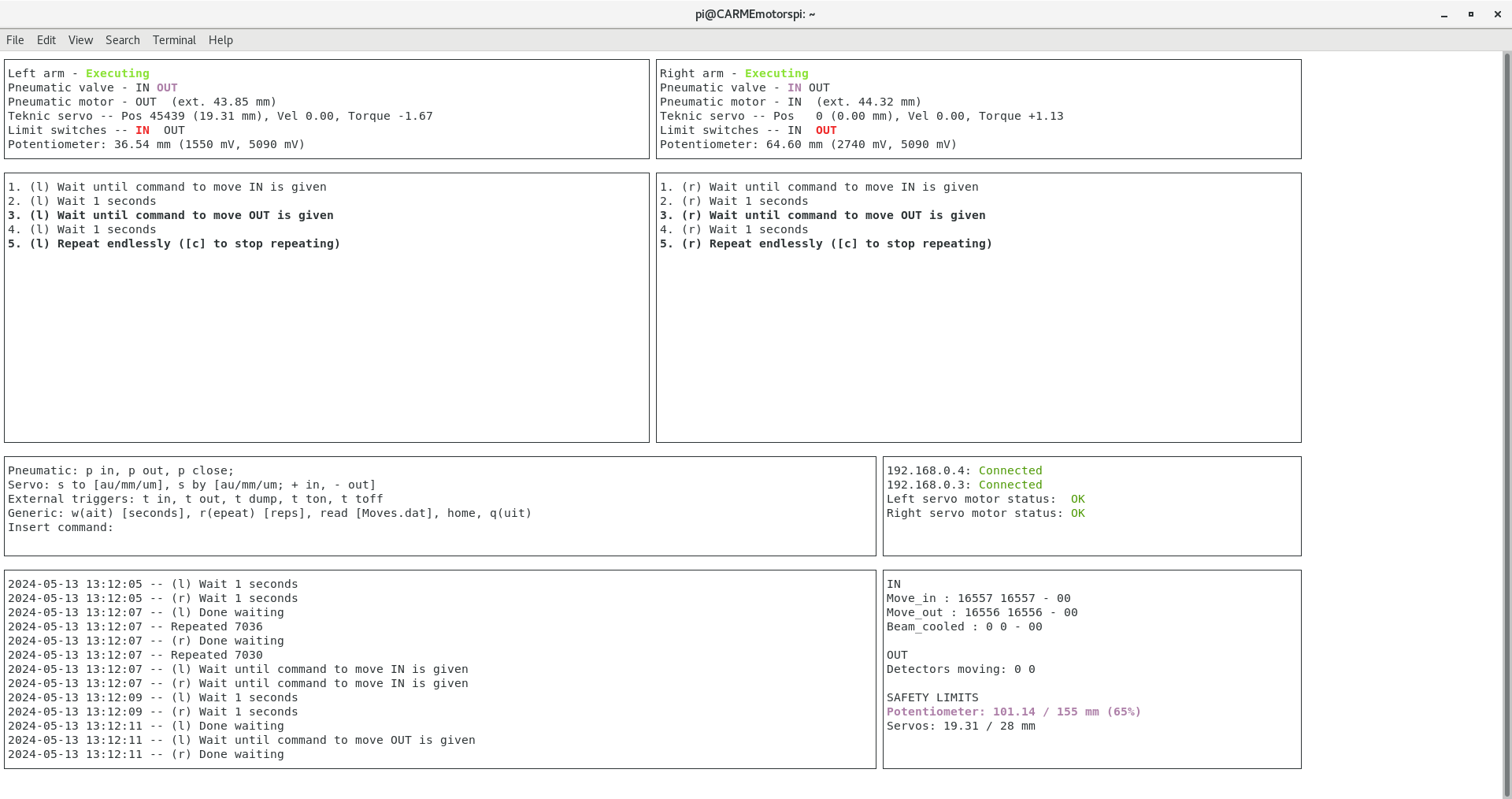1512x799 pixels.
Task: Minimize the terminal window
Action: (x=1444, y=15)
